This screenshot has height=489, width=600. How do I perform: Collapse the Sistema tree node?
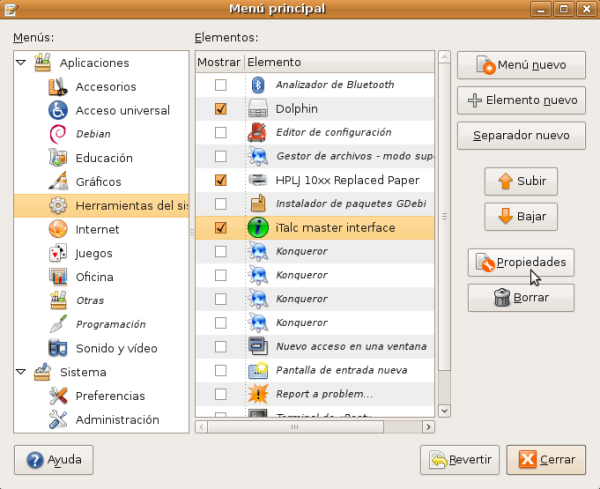[x=20, y=372]
